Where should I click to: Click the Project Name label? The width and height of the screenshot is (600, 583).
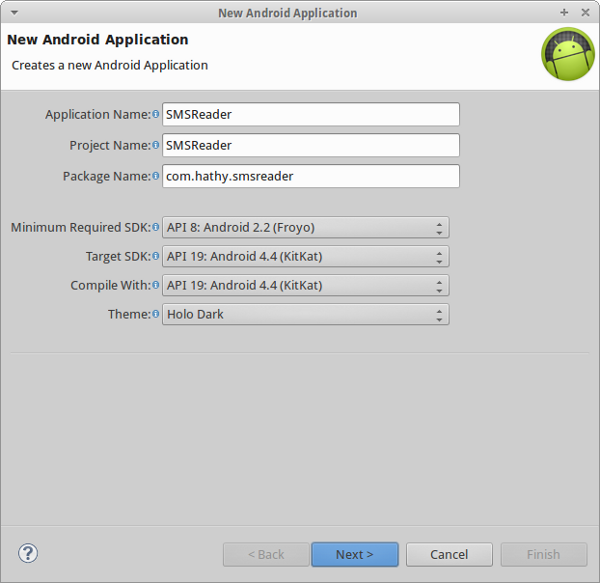point(110,145)
